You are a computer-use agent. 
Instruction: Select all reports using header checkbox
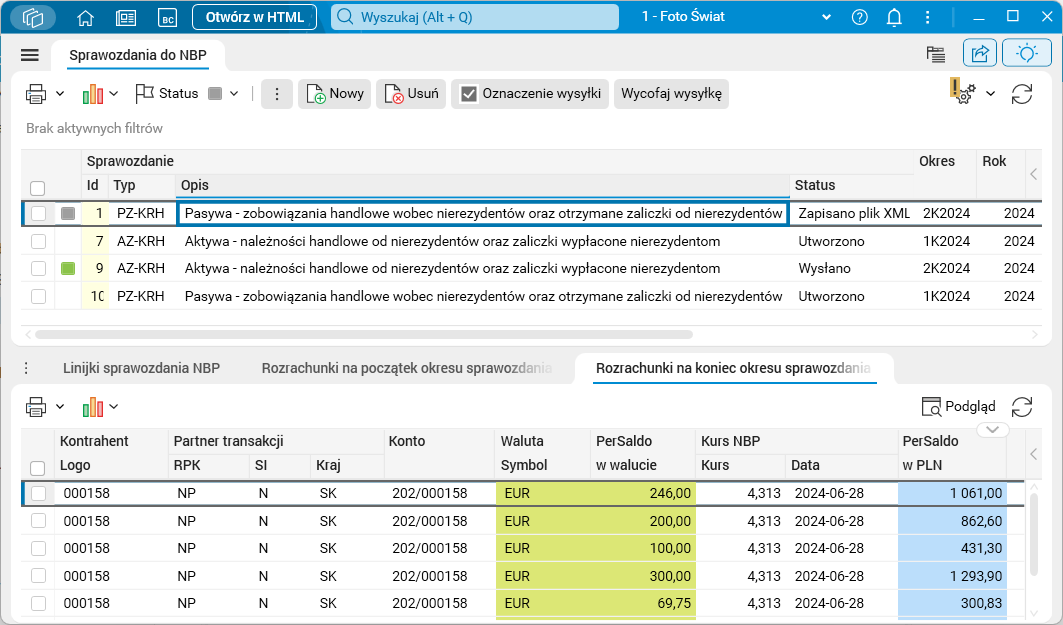[38, 188]
